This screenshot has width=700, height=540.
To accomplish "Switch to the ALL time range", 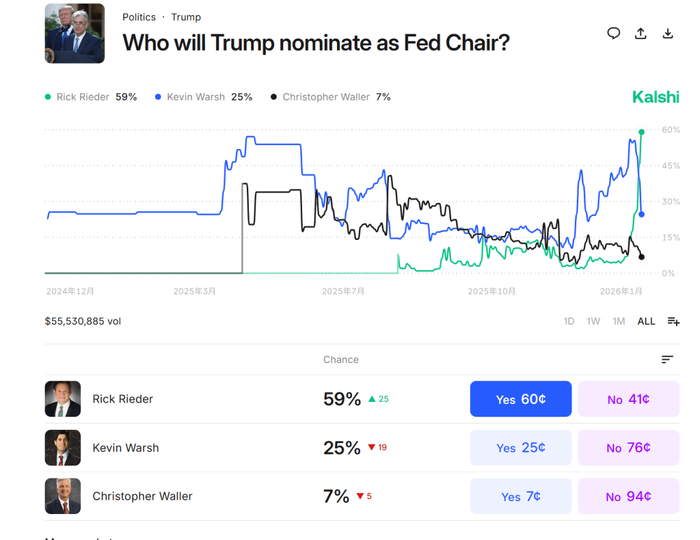I will tap(647, 321).
